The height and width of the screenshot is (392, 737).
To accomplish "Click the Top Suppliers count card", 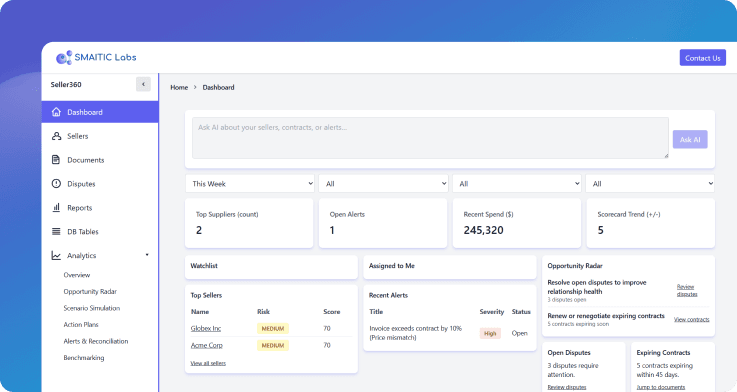I will pyautogui.click(x=249, y=223).
